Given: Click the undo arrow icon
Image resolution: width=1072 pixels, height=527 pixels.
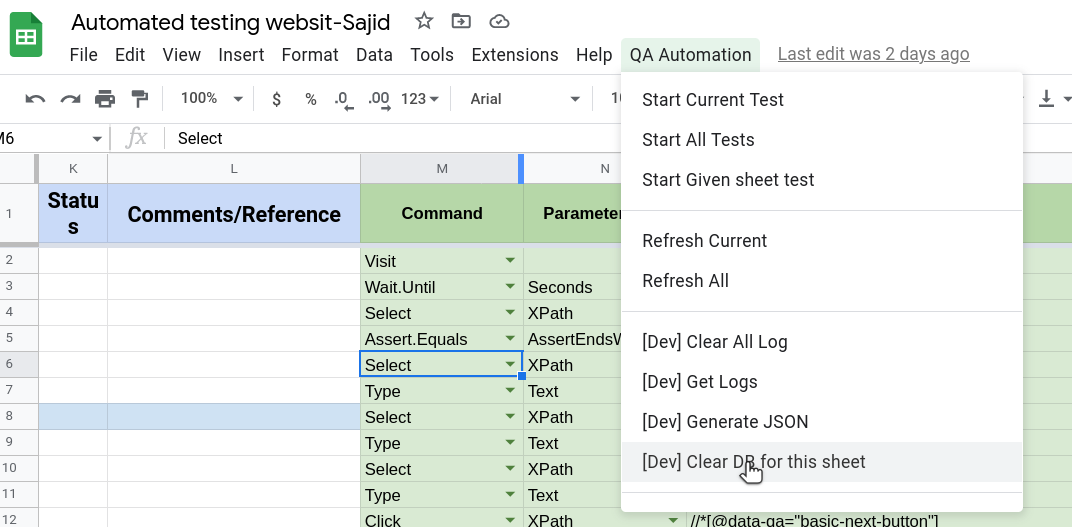Looking at the screenshot, I should (x=36, y=98).
